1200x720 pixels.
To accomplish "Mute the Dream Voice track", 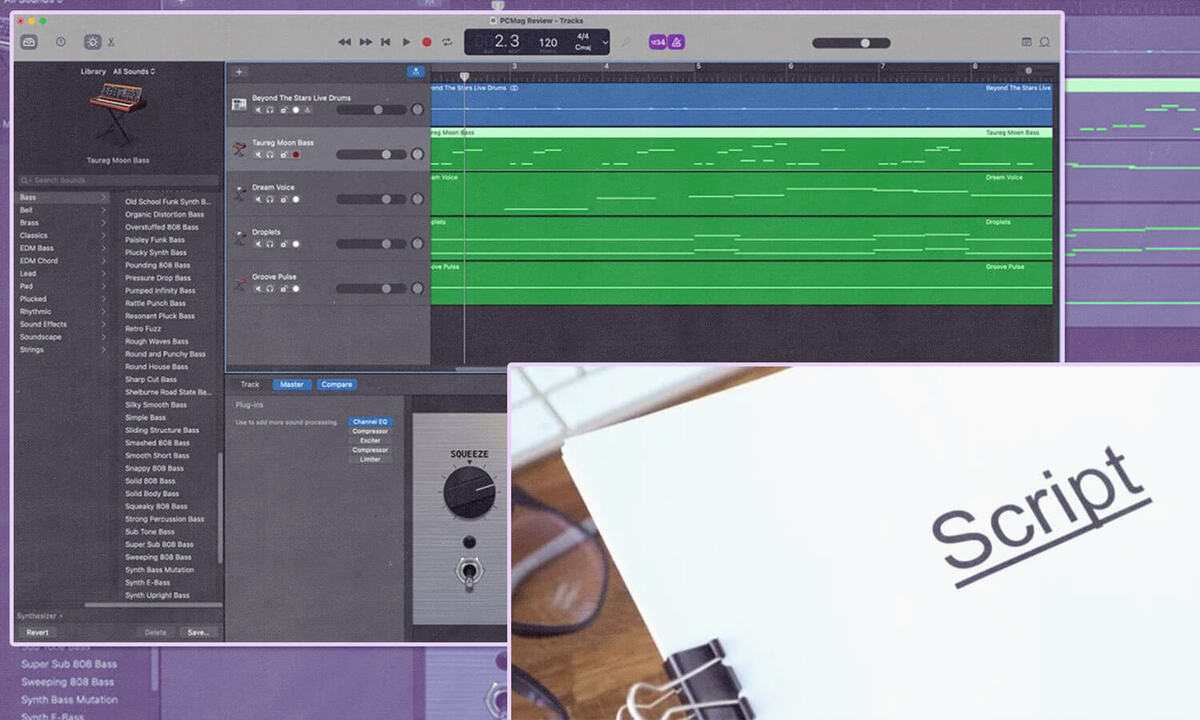I will click(x=258, y=199).
